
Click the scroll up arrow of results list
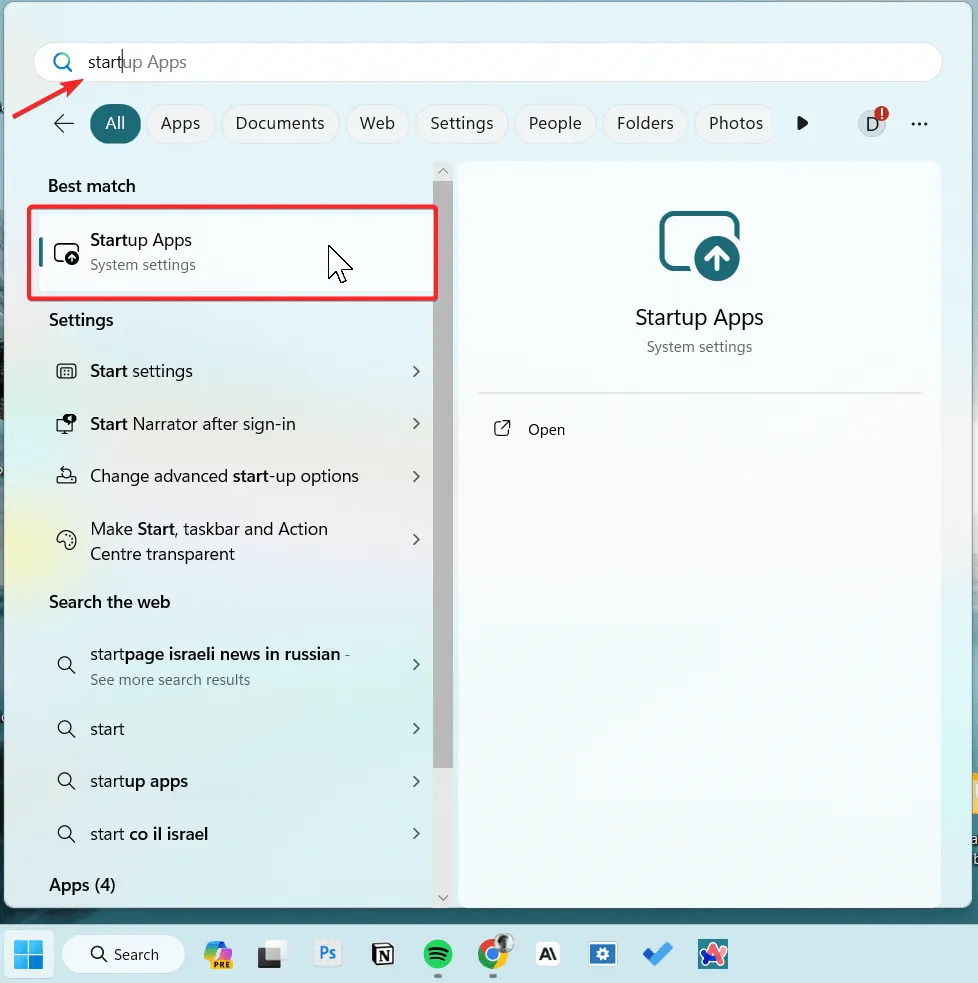pyautogui.click(x=443, y=171)
